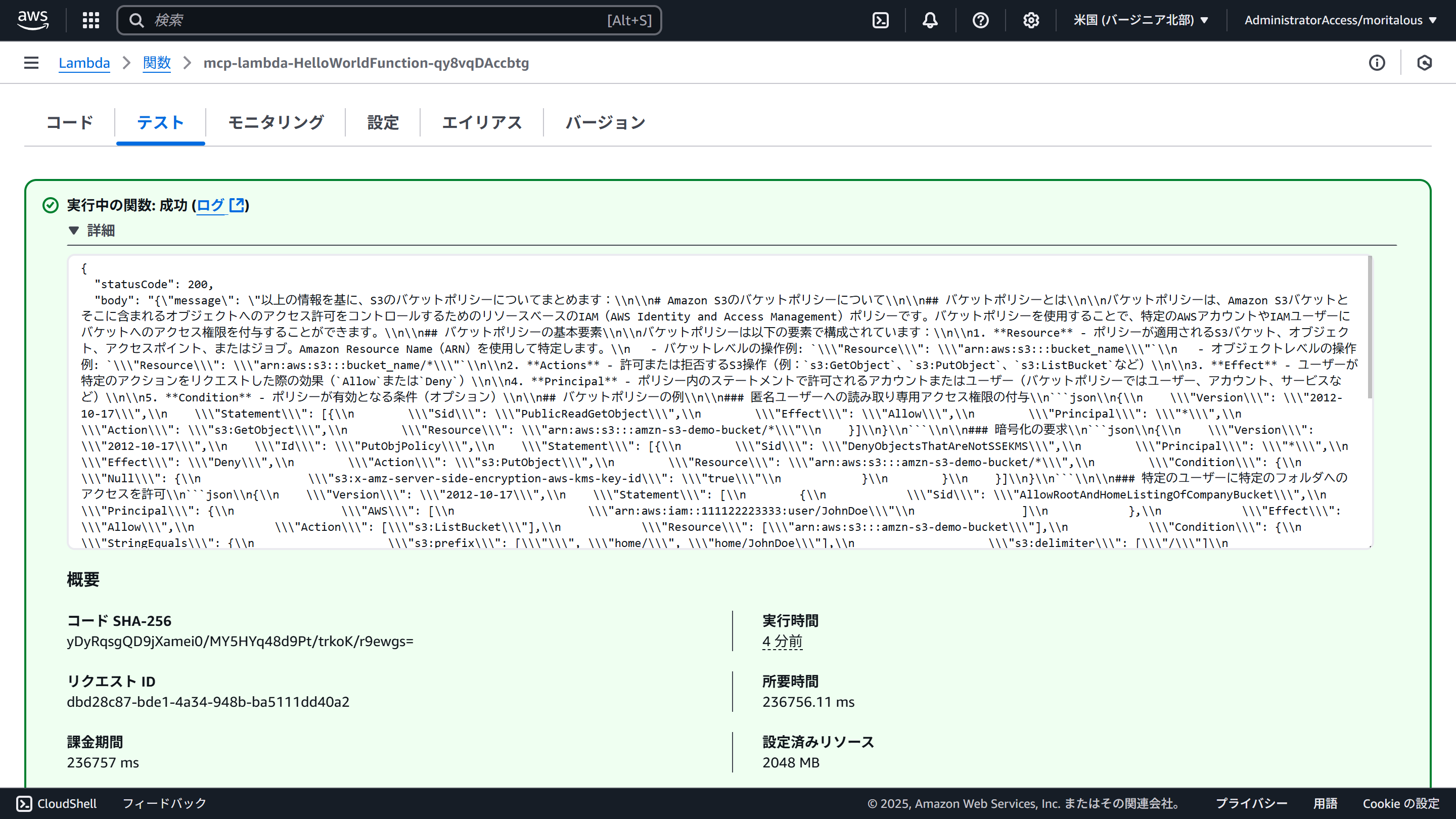
Task: Open フィードバック in the footer
Action: click(x=164, y=803)
